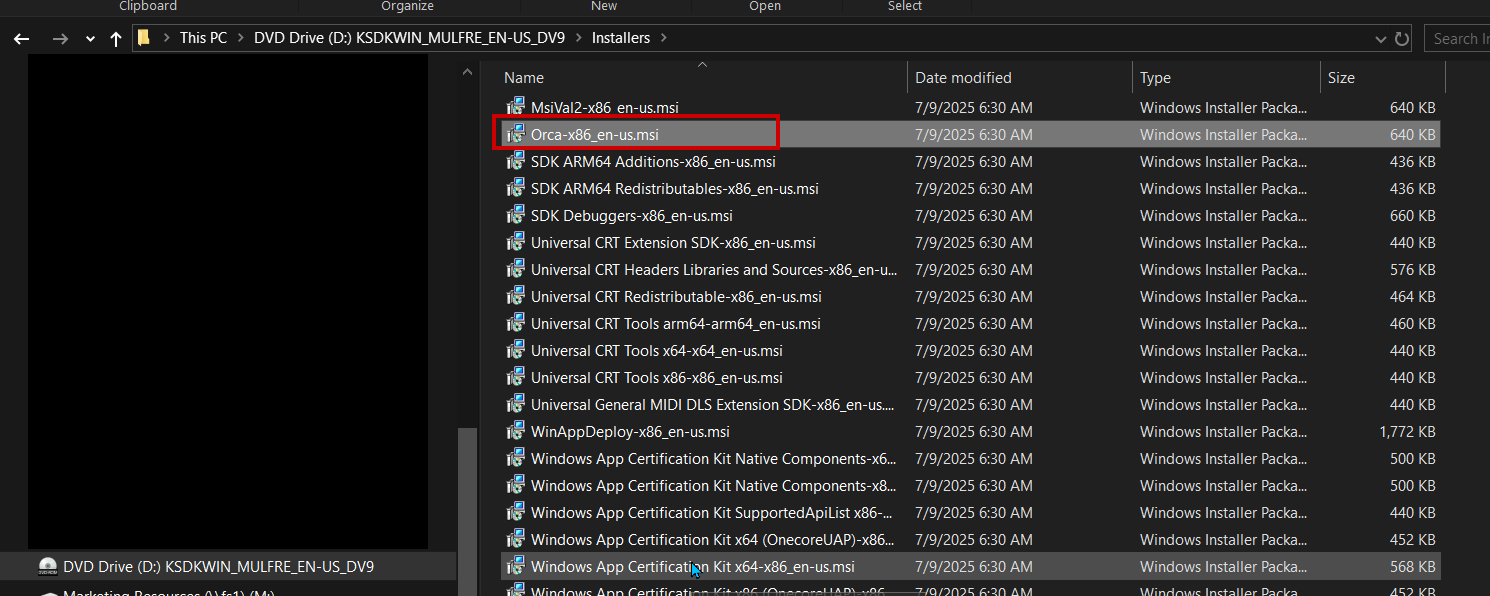Image resolution: width=1490 pixels, height=596 pixels.
Task: Select the MsiVal2-x86_en-us.msi installer icon
Action: [516, 107]
